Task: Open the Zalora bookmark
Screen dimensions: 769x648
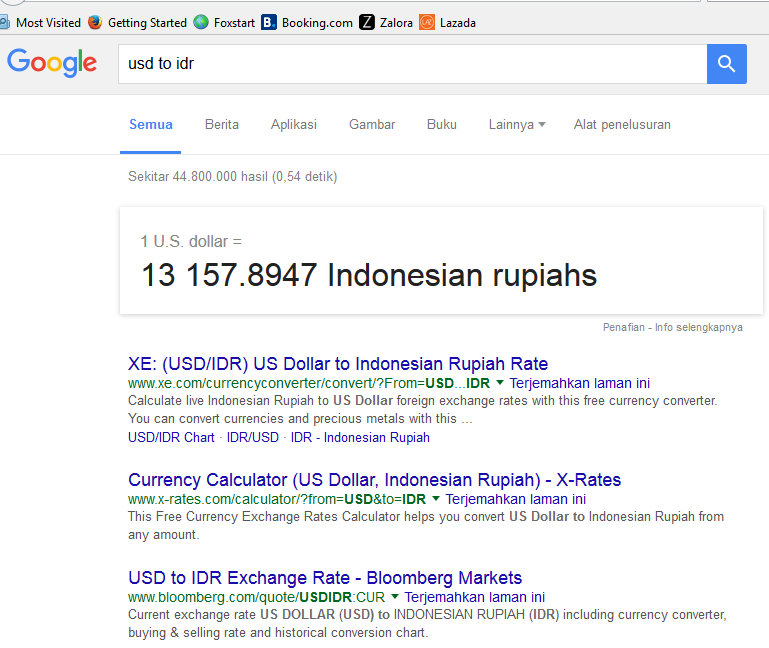Action: (386, 23)
